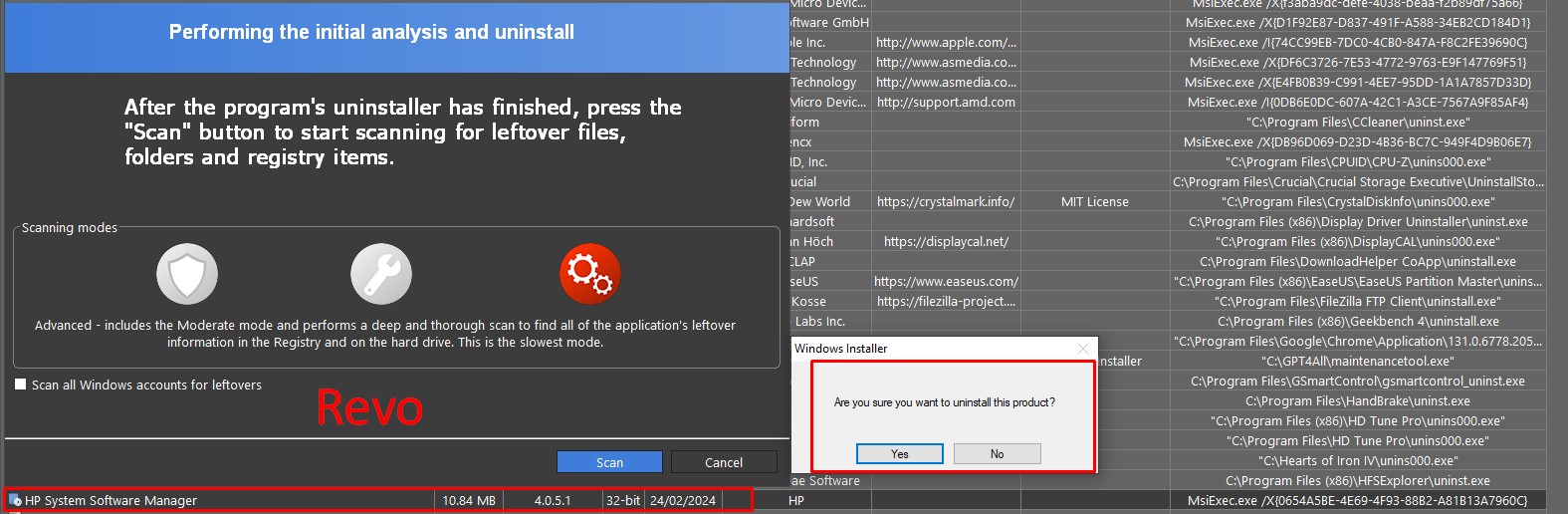
Task: Select HFSExplorer uninst.exe uninstall string
Action: point(1358,480)
